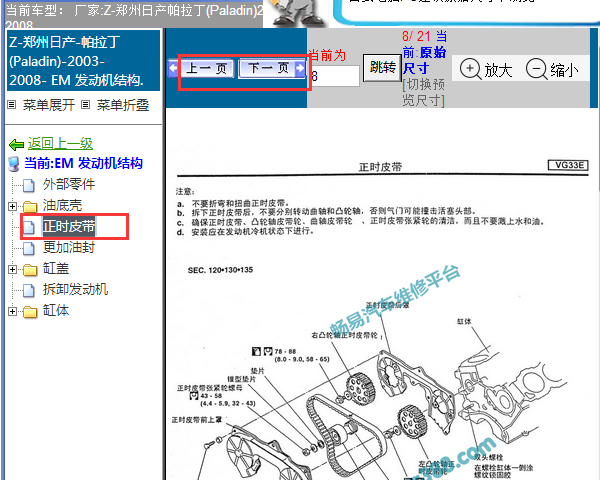
Task: Click the 更加油封 document icon
Action: (x=29, y=248)
